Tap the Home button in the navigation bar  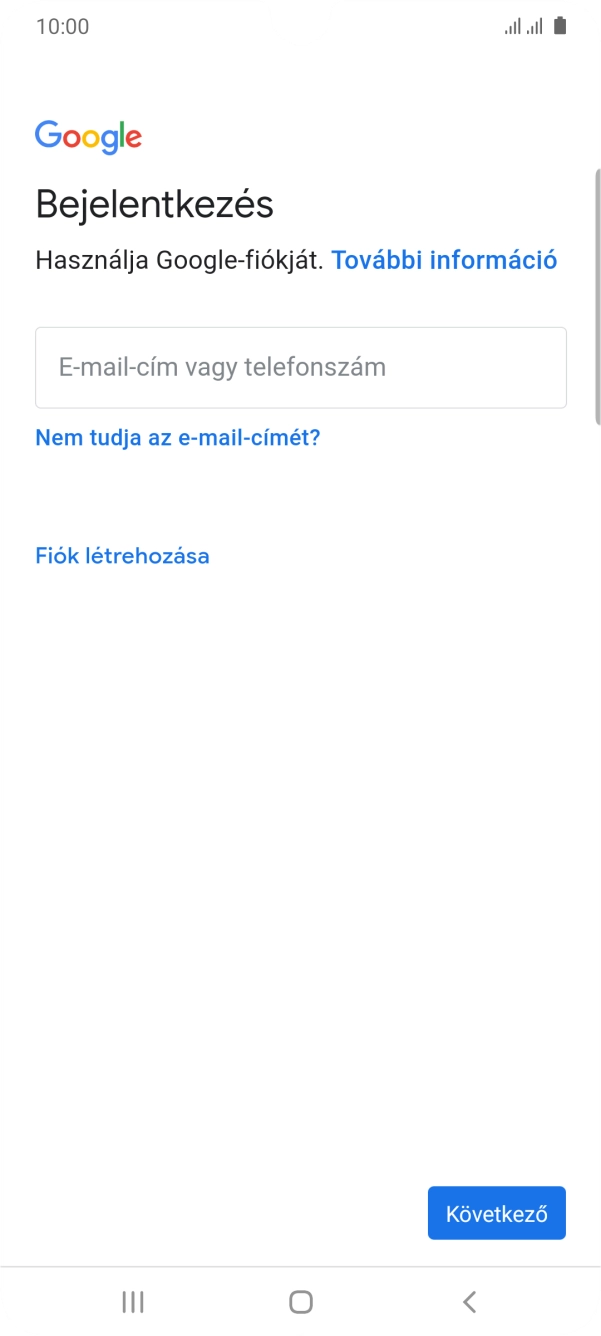pos(300,1302)
